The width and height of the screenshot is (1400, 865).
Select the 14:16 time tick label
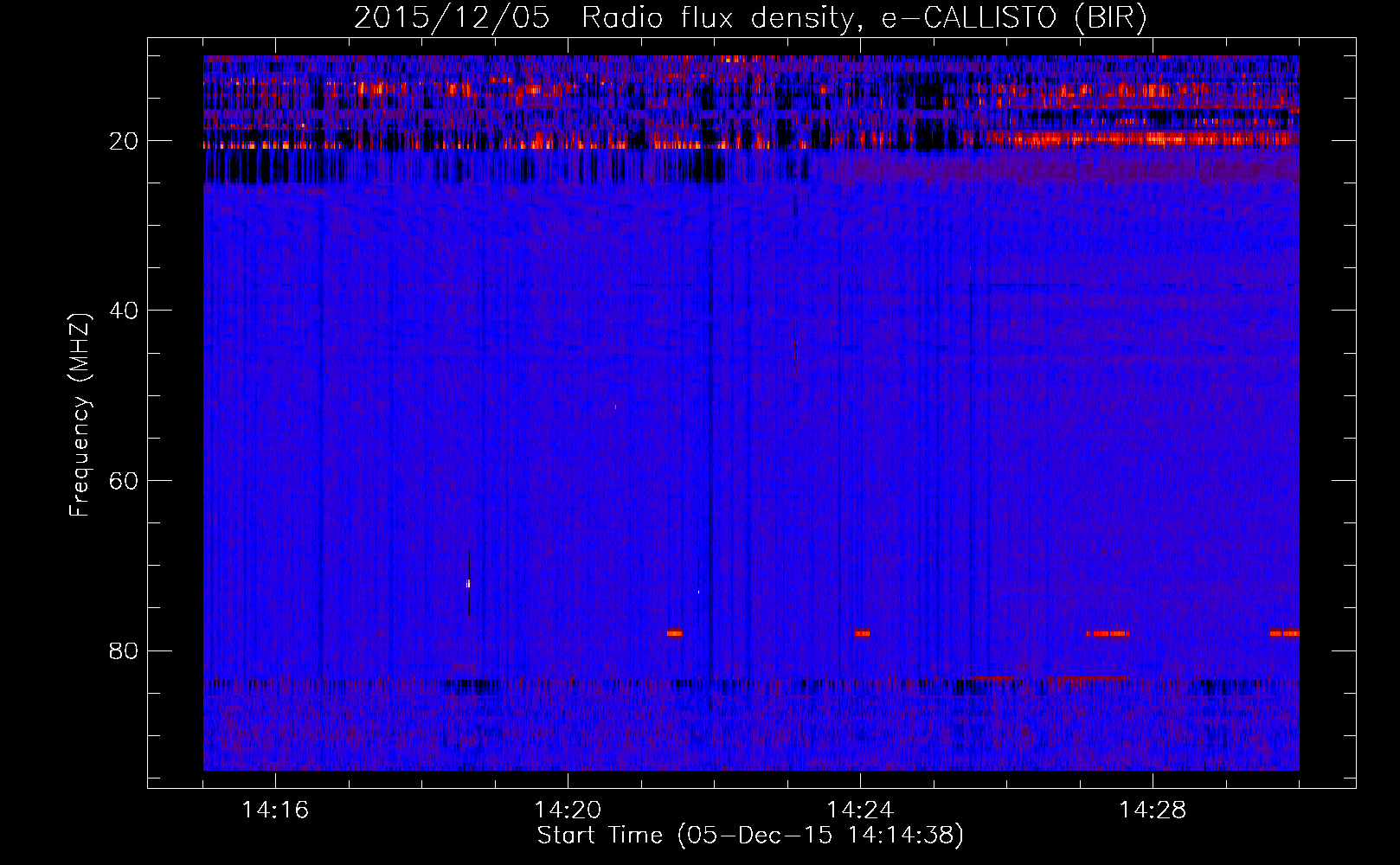(x=275, y=811)
